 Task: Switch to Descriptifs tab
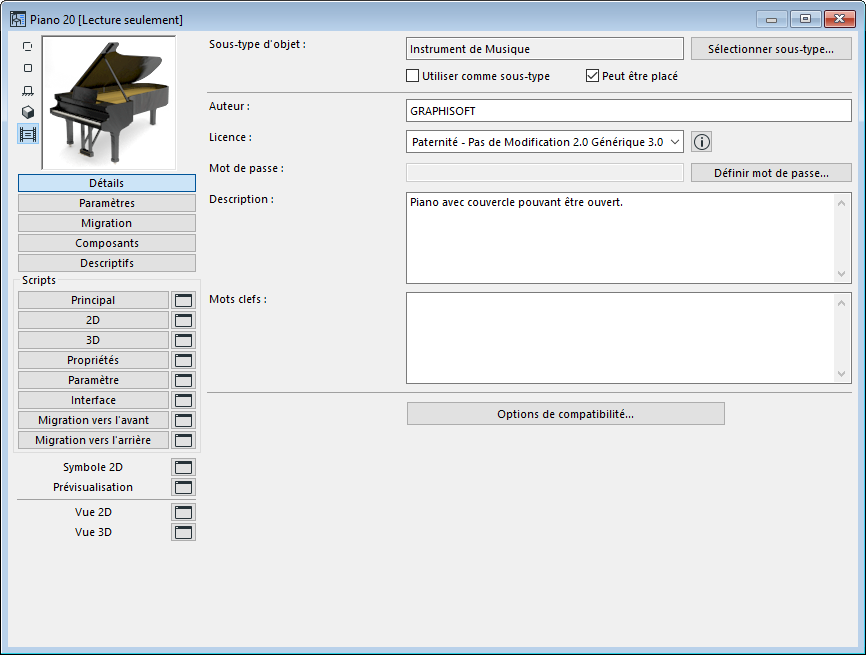(107, 263)
